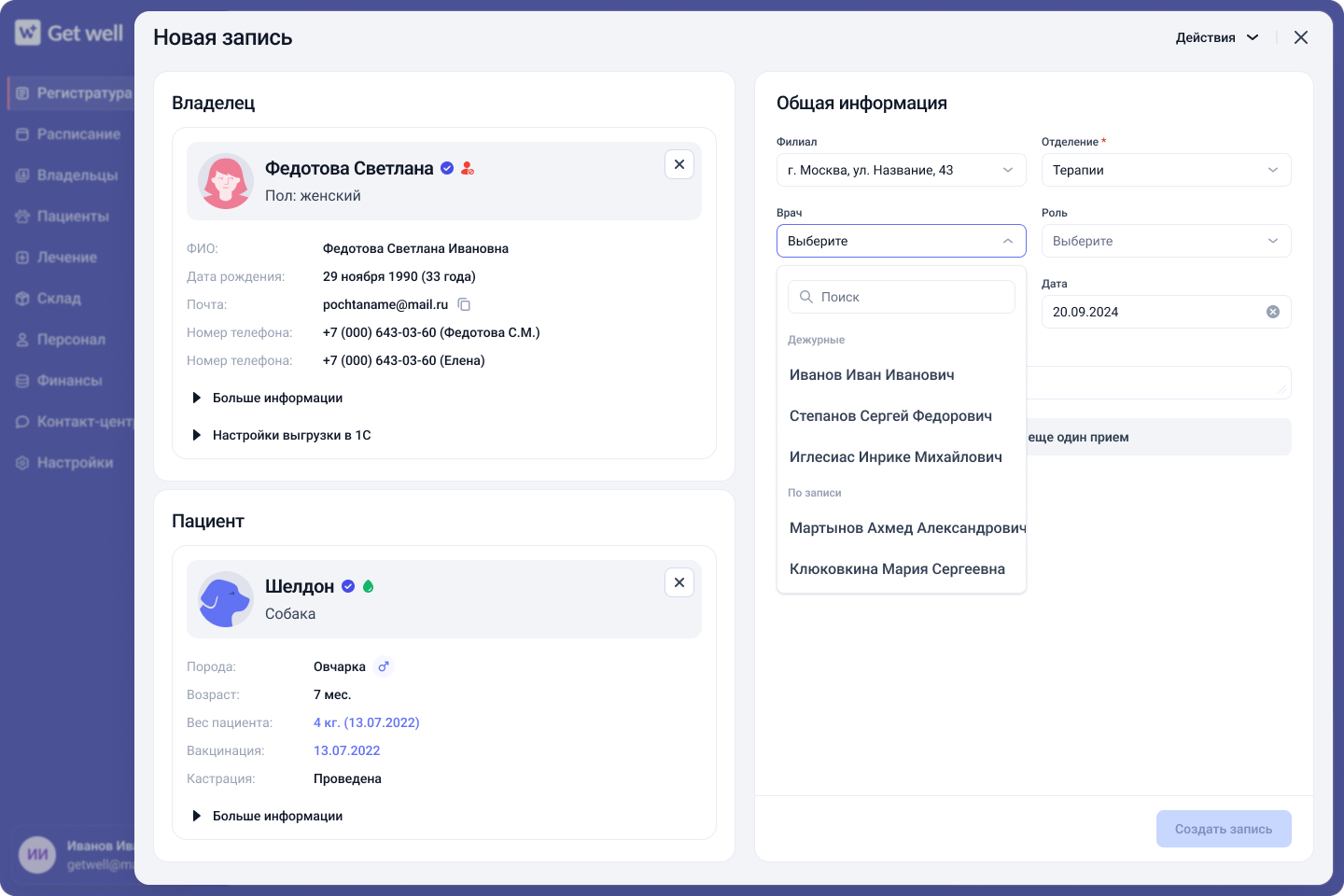Click the Настройки gear icon
Screen dimensions: 1344x896
(x=22, y=463)
